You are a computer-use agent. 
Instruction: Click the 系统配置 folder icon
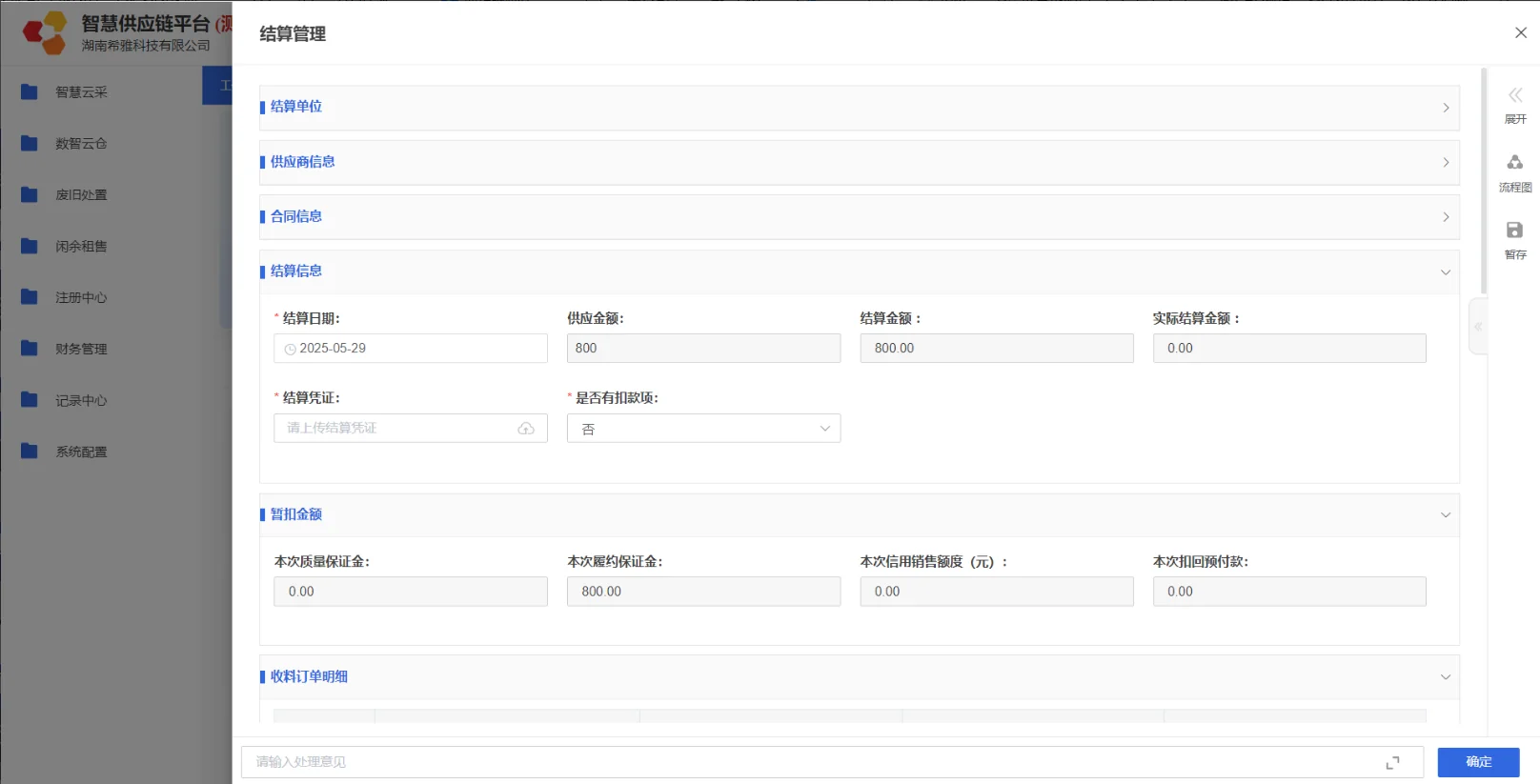[30, 452]
